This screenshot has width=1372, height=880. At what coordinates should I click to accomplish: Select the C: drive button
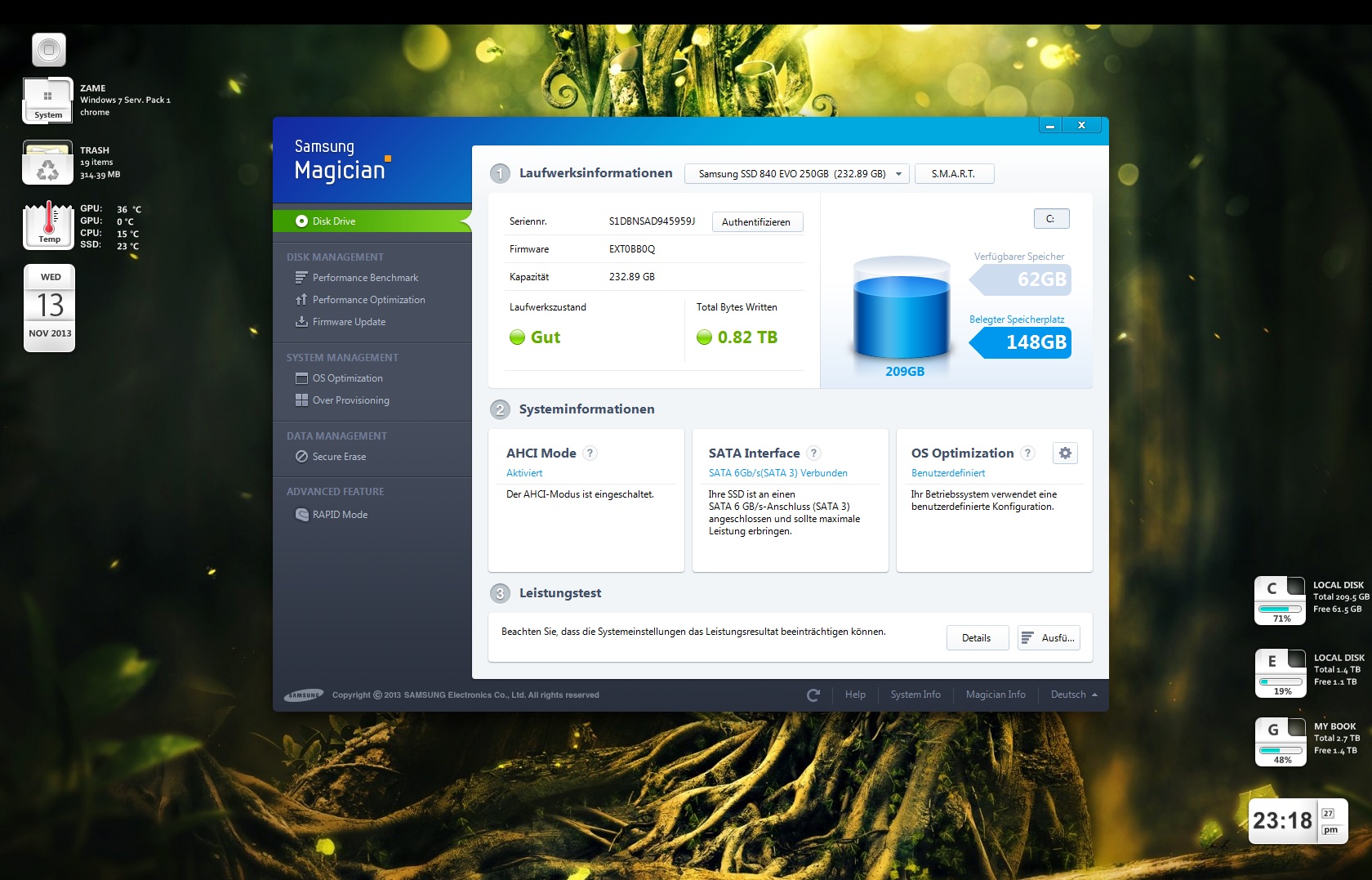(1051, 219)
